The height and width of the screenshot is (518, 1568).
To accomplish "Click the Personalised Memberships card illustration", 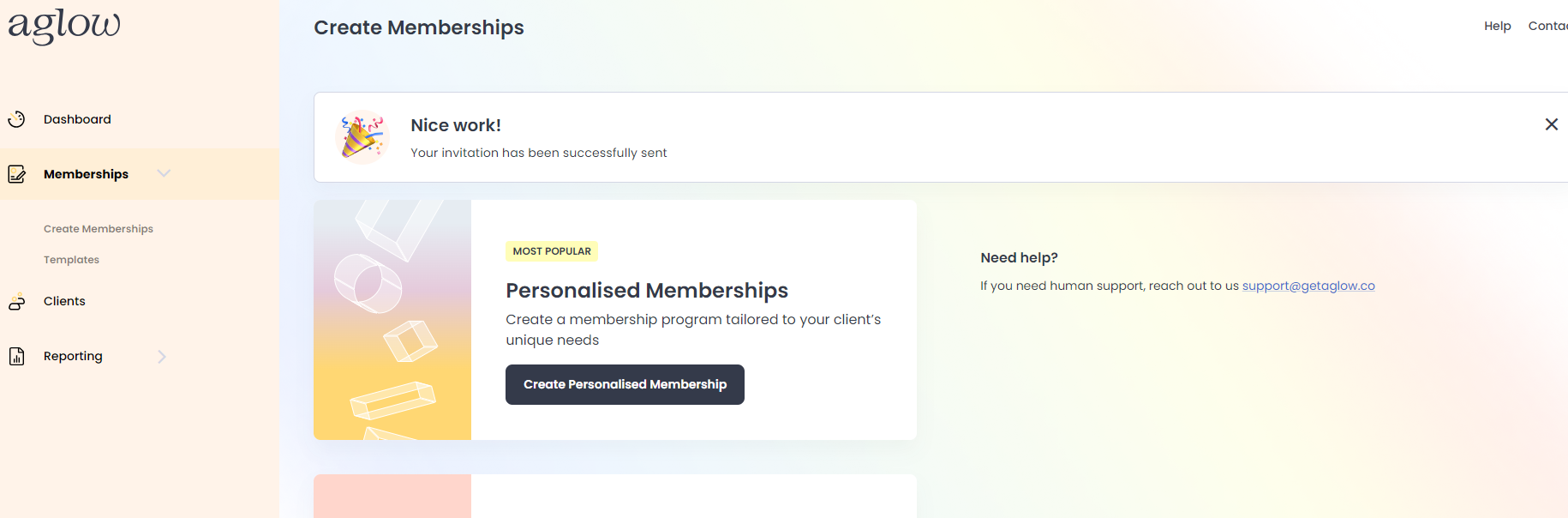I will [392, 320].
